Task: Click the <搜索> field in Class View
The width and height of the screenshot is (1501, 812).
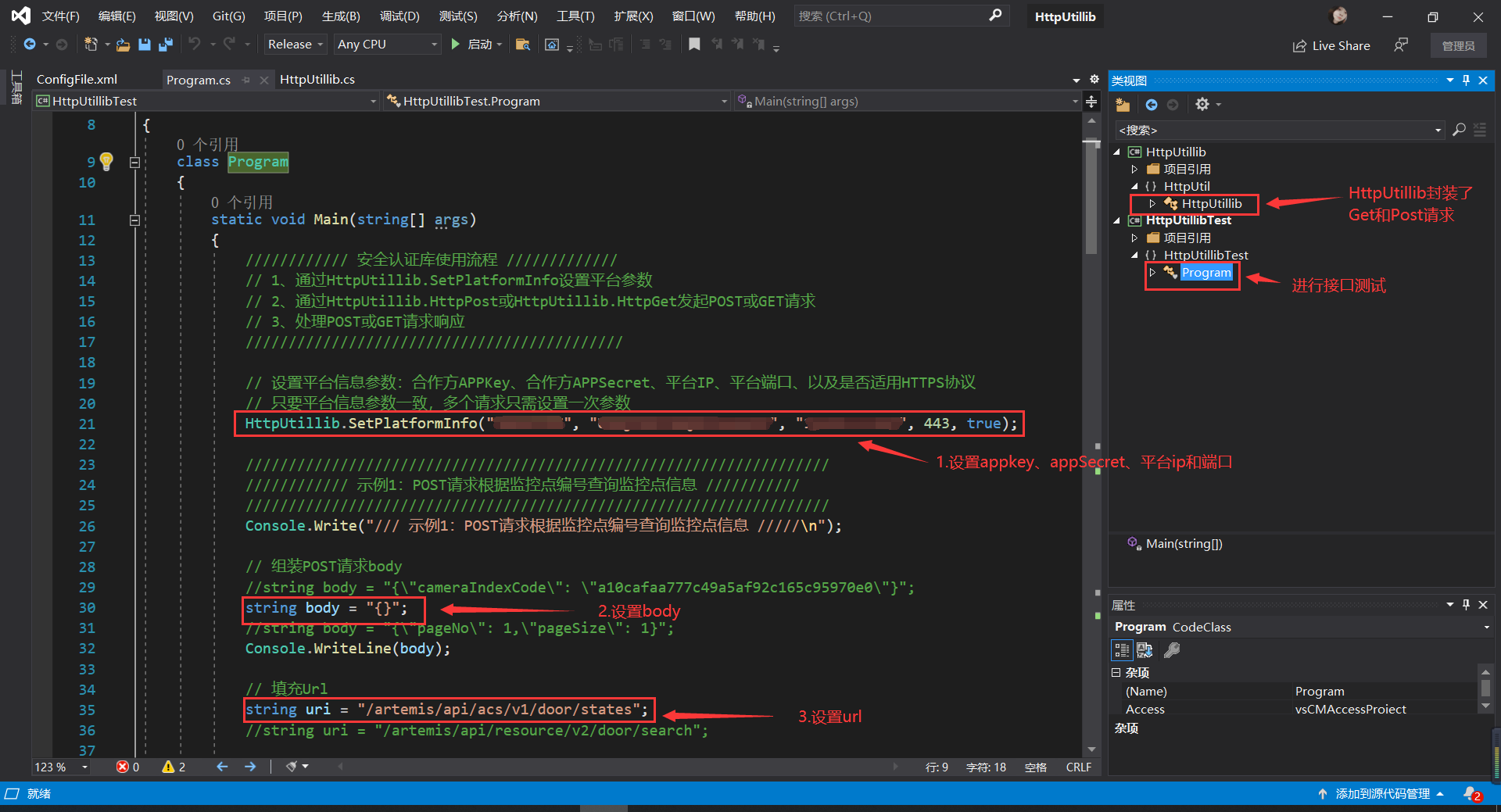Action: tap(1279, 130)
